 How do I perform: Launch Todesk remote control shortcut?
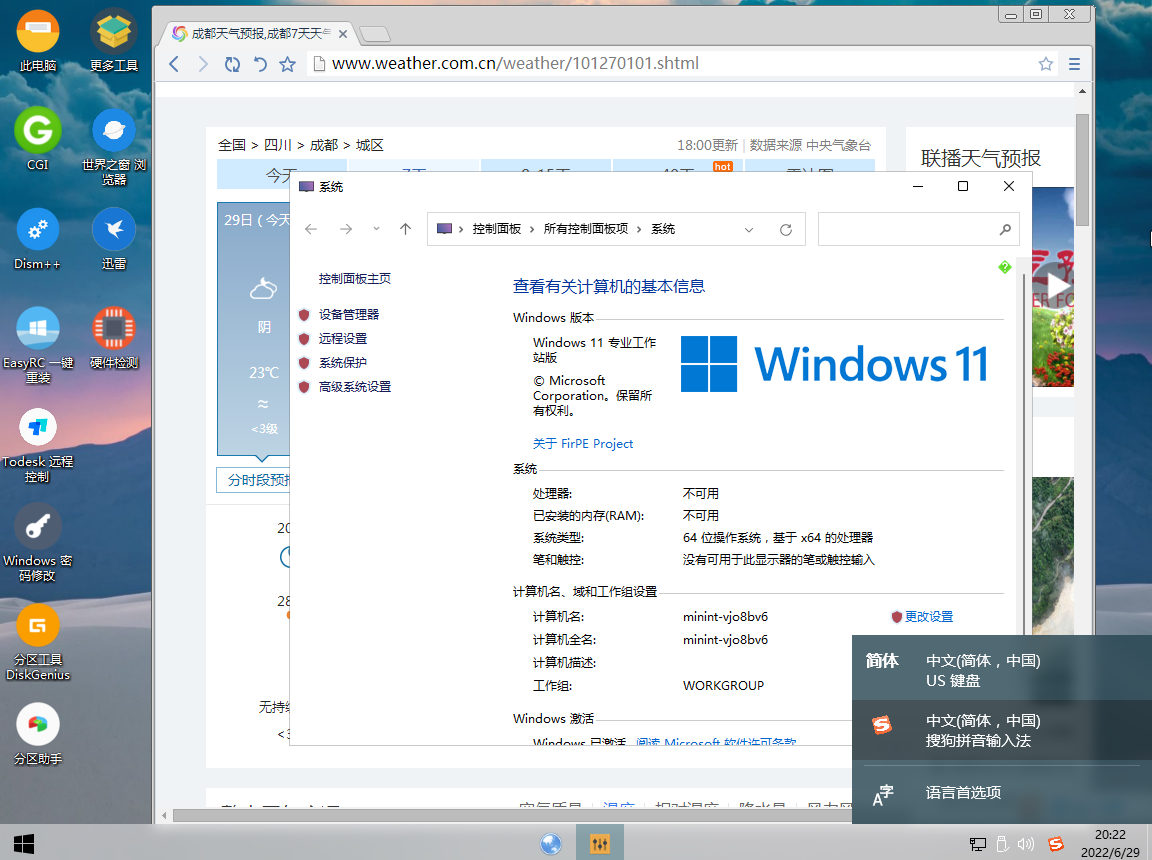(37, 429)
